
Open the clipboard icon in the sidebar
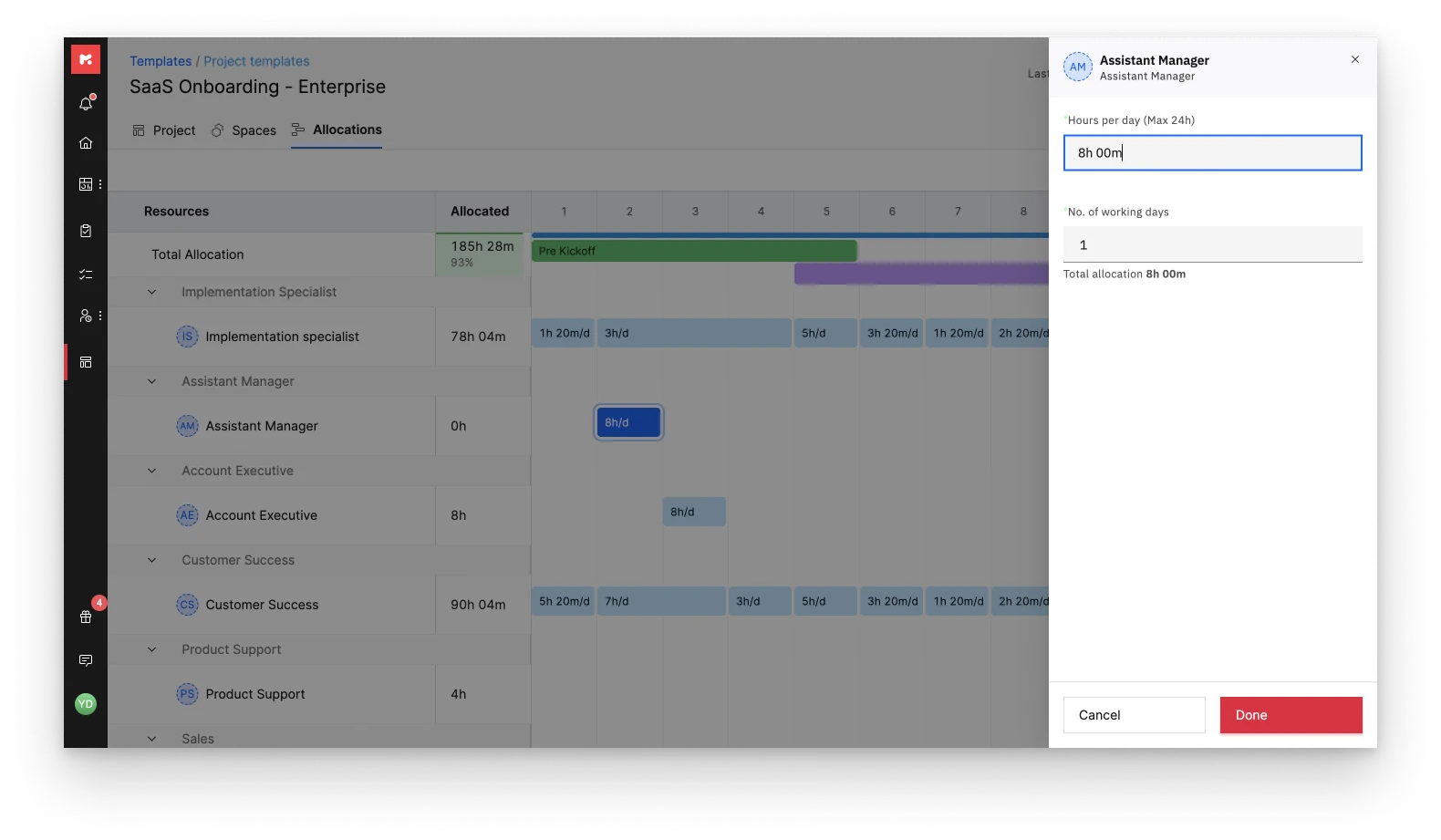coord(86,231)
